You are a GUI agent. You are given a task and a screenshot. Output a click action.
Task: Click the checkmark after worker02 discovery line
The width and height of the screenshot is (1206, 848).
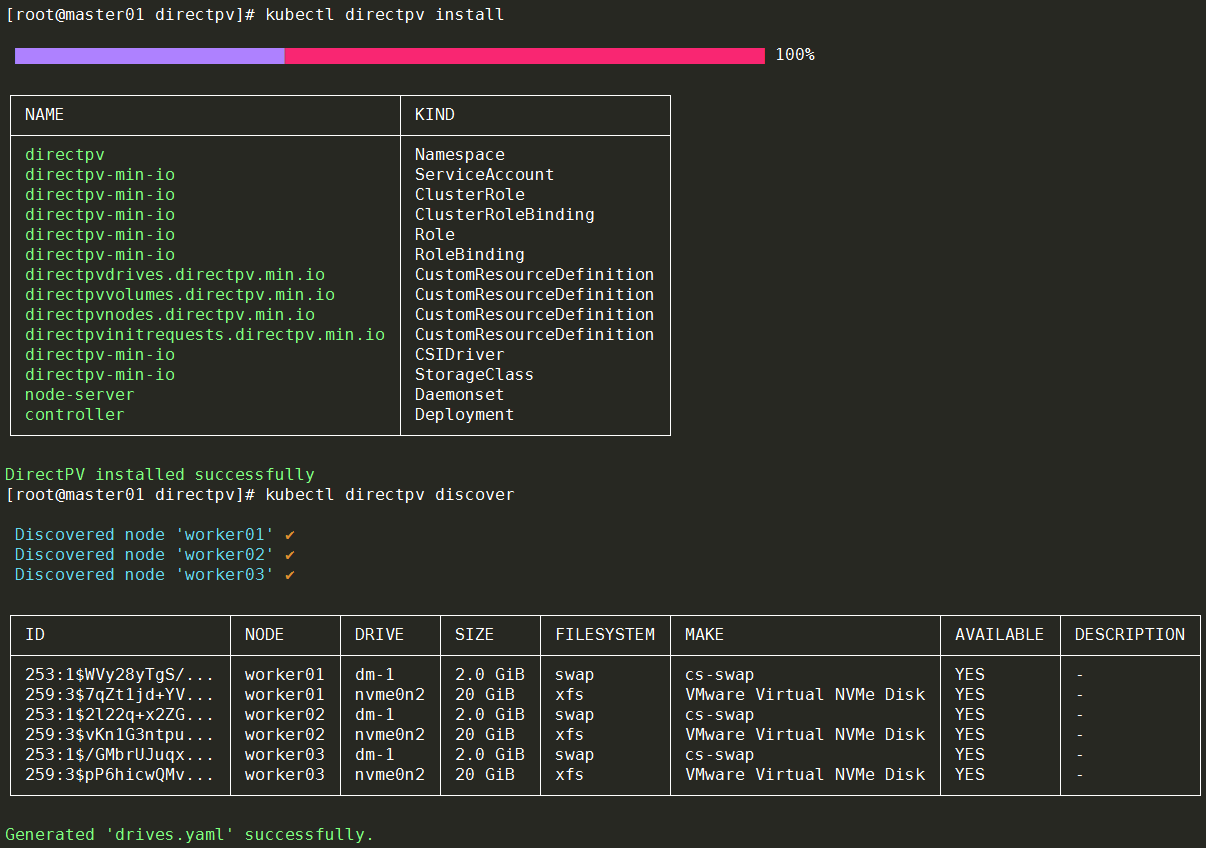pyautogui.click(x=290, y=555)
